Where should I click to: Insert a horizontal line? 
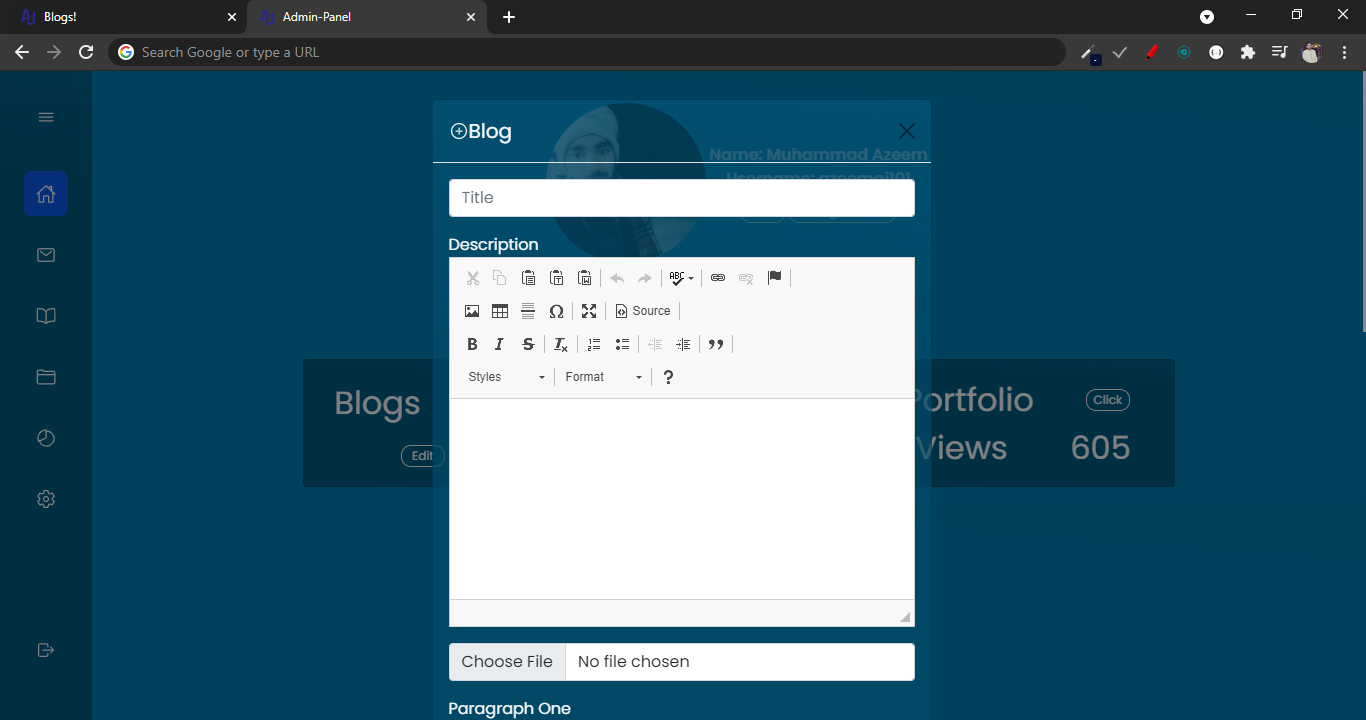528,311
